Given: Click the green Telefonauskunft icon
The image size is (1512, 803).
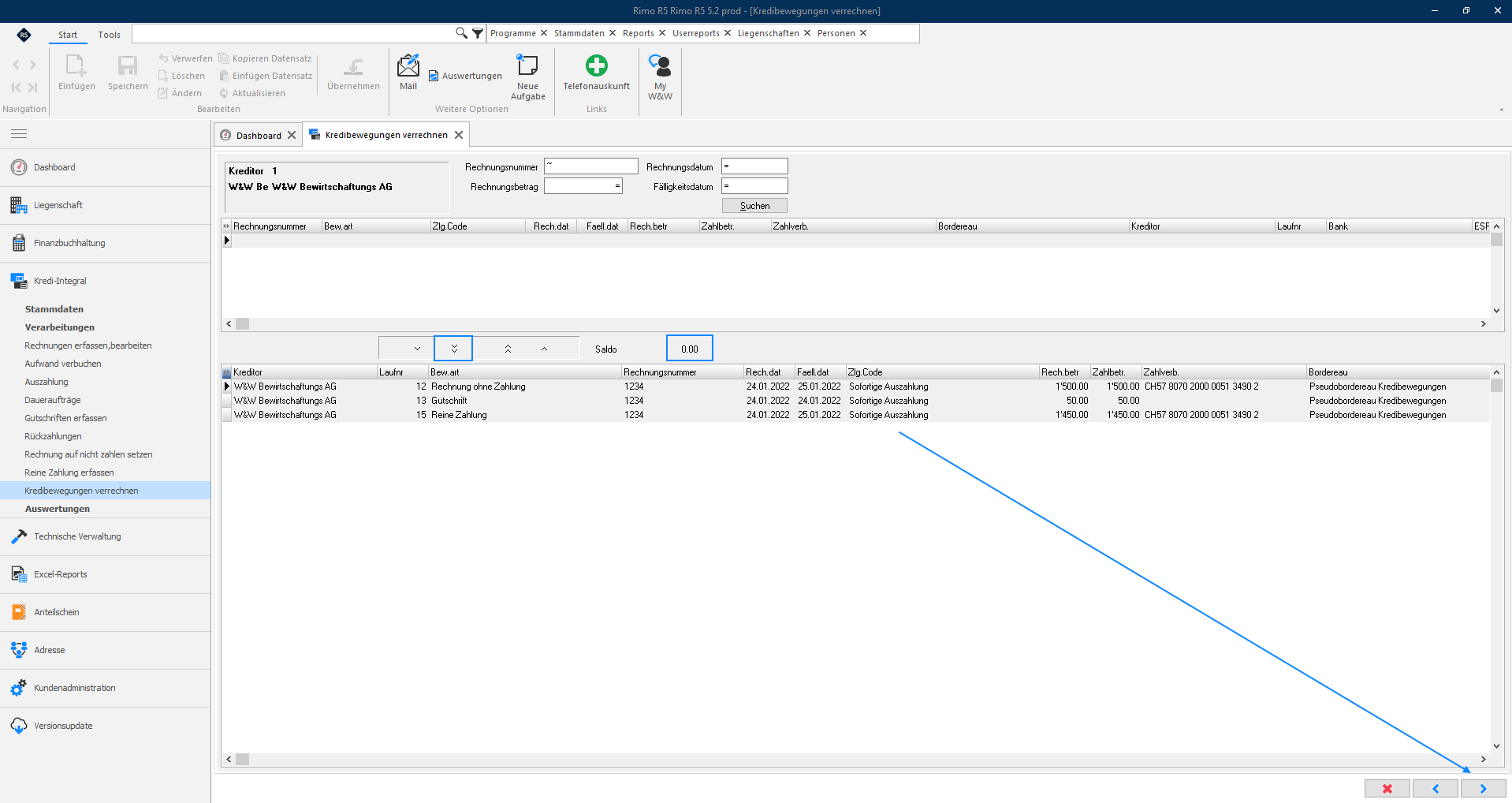Looking at the screenshot, I should click(596, 65).
